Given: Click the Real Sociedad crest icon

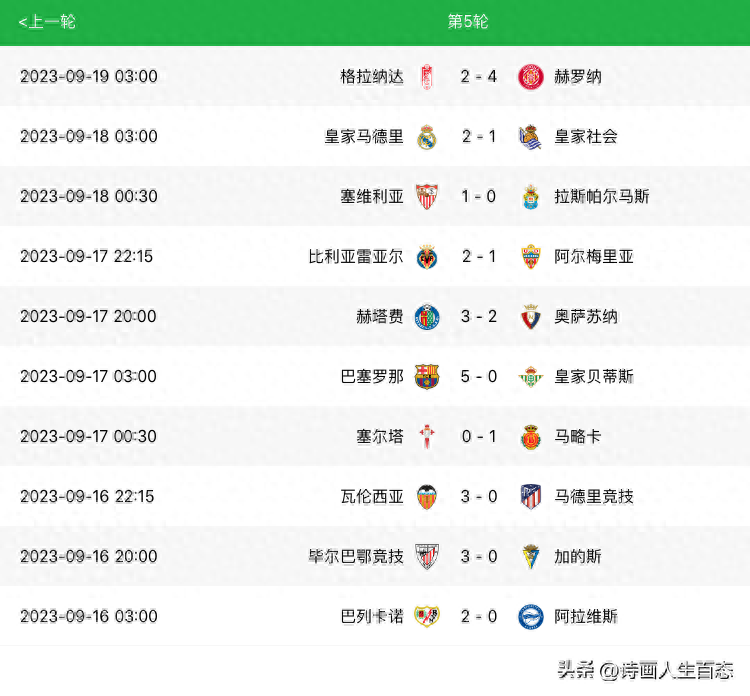Looking at the screenshot, I should coord(531,137).
